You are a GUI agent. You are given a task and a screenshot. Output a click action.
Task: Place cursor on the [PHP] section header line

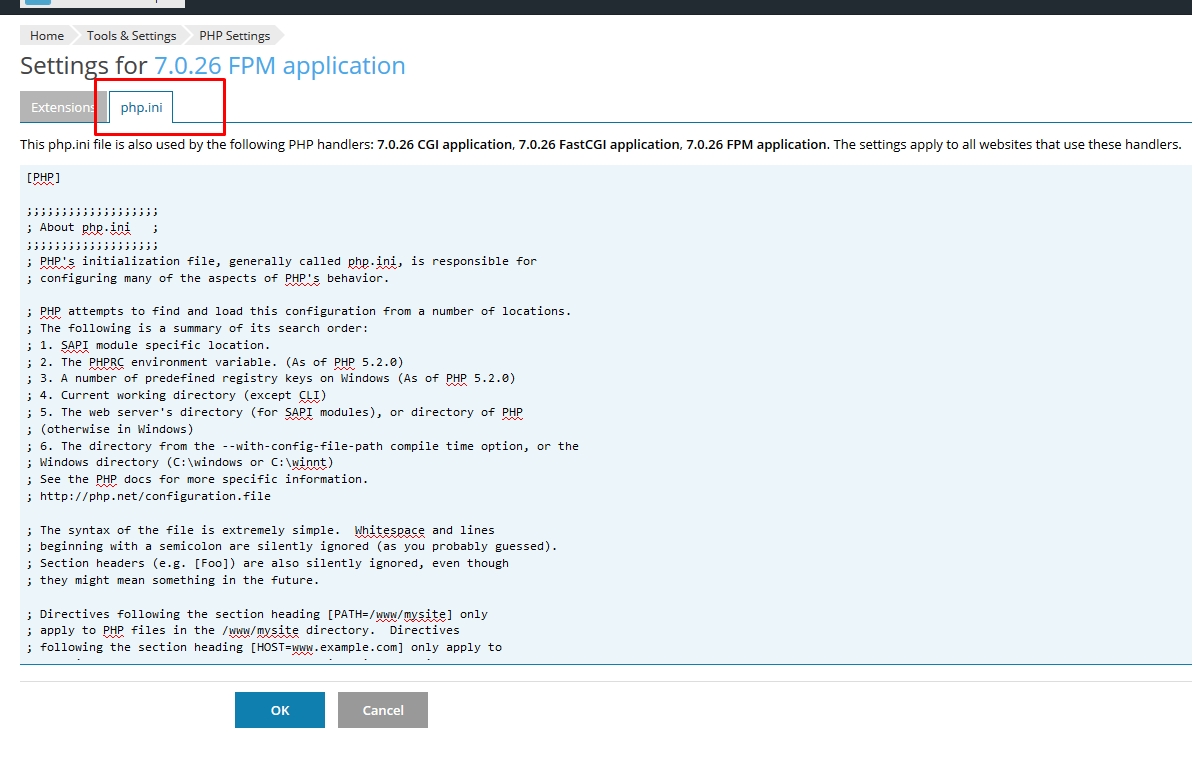44,177
